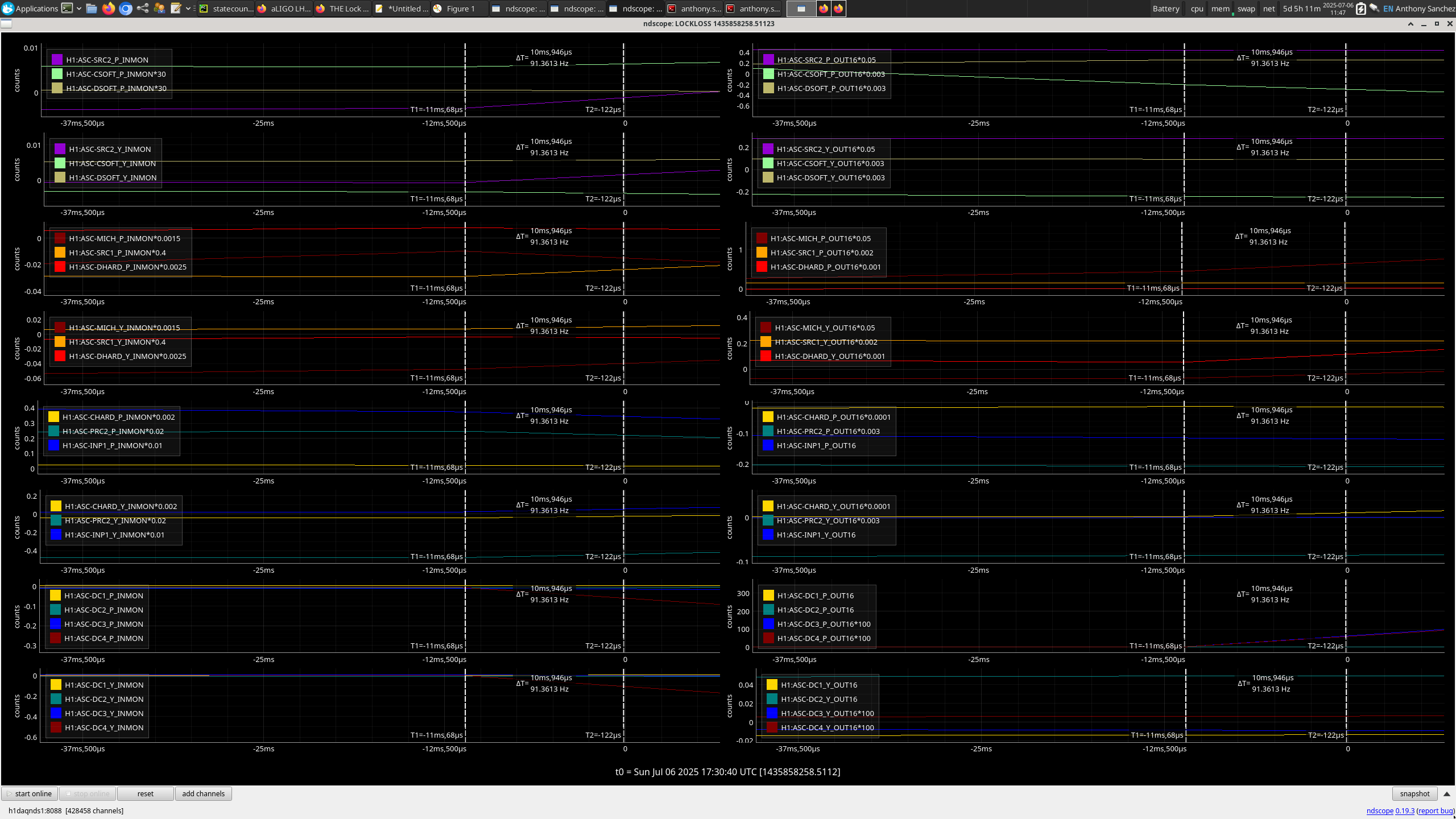Image resolution: width=1456 pixels, height=819 pixels.
Task: Switch to THE Lock ... Firefox window
Action: coord(342,9)
